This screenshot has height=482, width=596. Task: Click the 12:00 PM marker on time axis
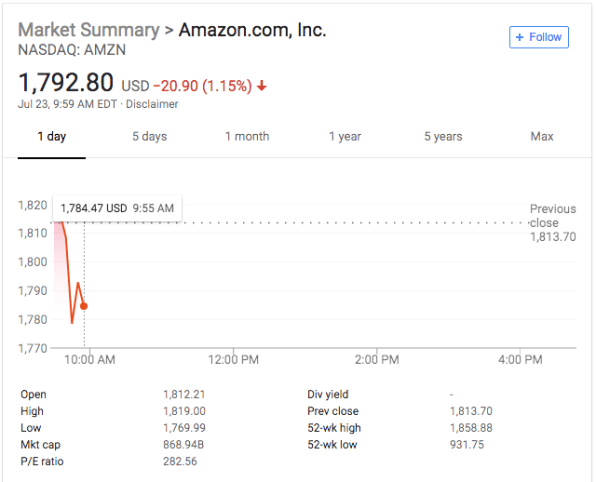click(233, 360)
